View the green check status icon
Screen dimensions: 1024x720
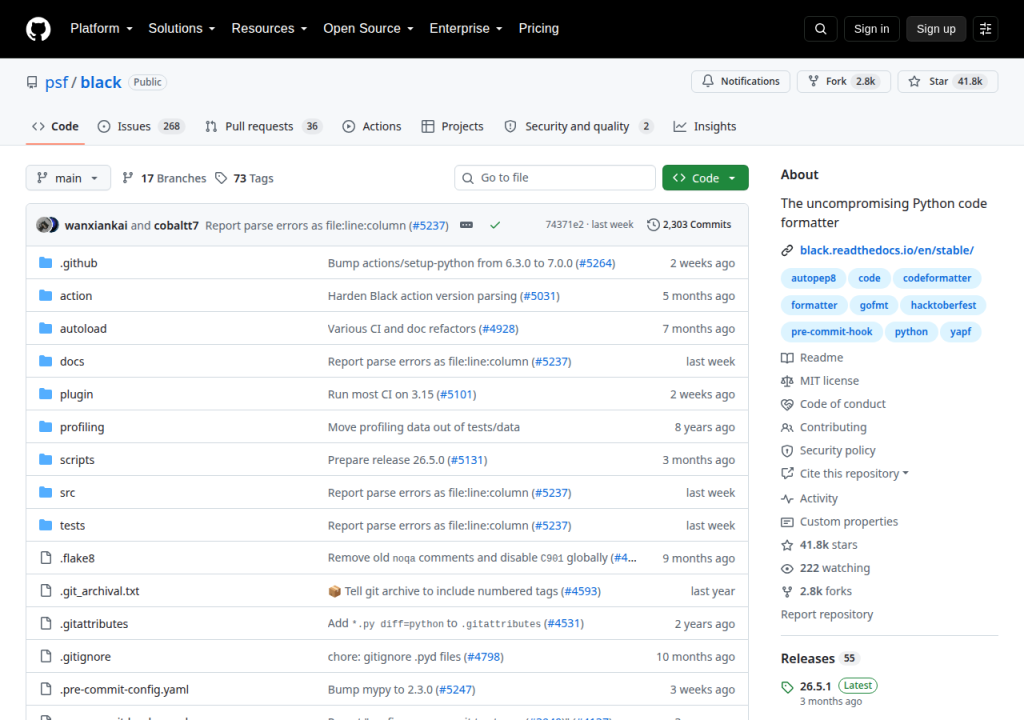point(495,225)
